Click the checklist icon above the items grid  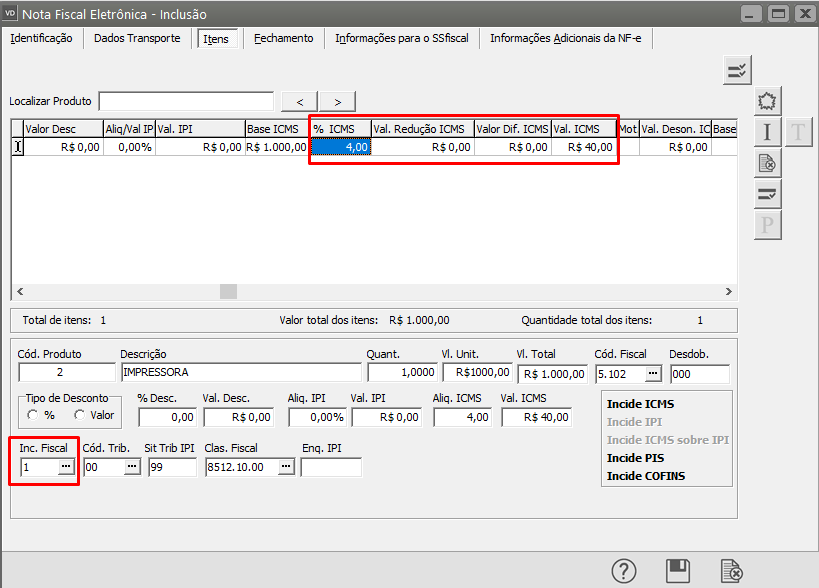pos(737,70)
